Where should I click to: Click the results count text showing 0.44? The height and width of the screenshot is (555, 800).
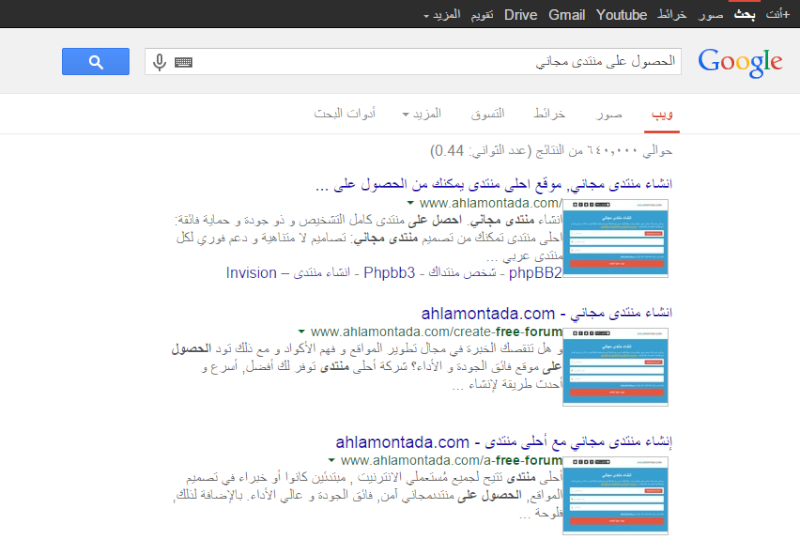coord(551,151)
